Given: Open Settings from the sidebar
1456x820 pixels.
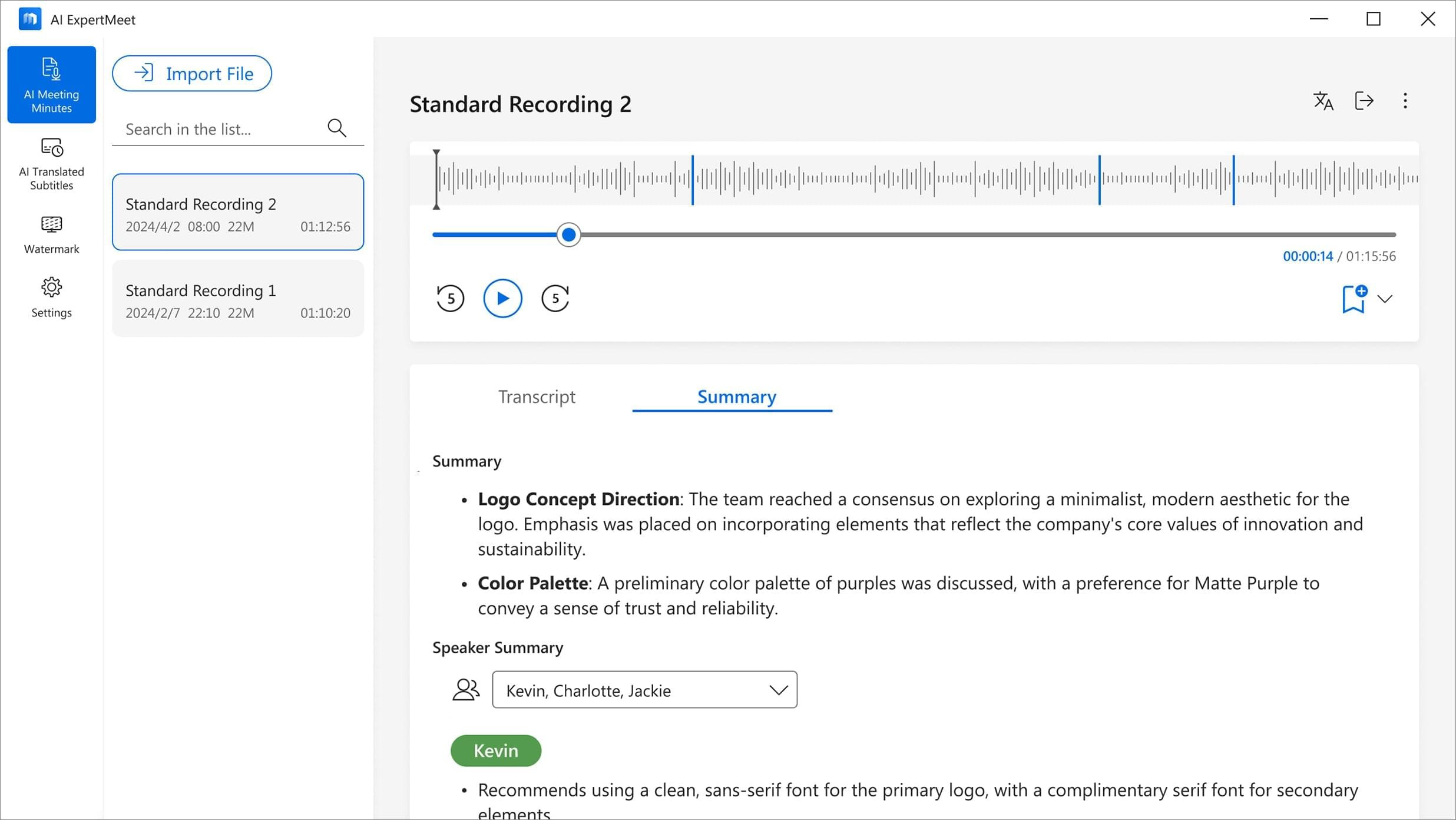Looking at the screenshot, I should click(x=52, y=297).
